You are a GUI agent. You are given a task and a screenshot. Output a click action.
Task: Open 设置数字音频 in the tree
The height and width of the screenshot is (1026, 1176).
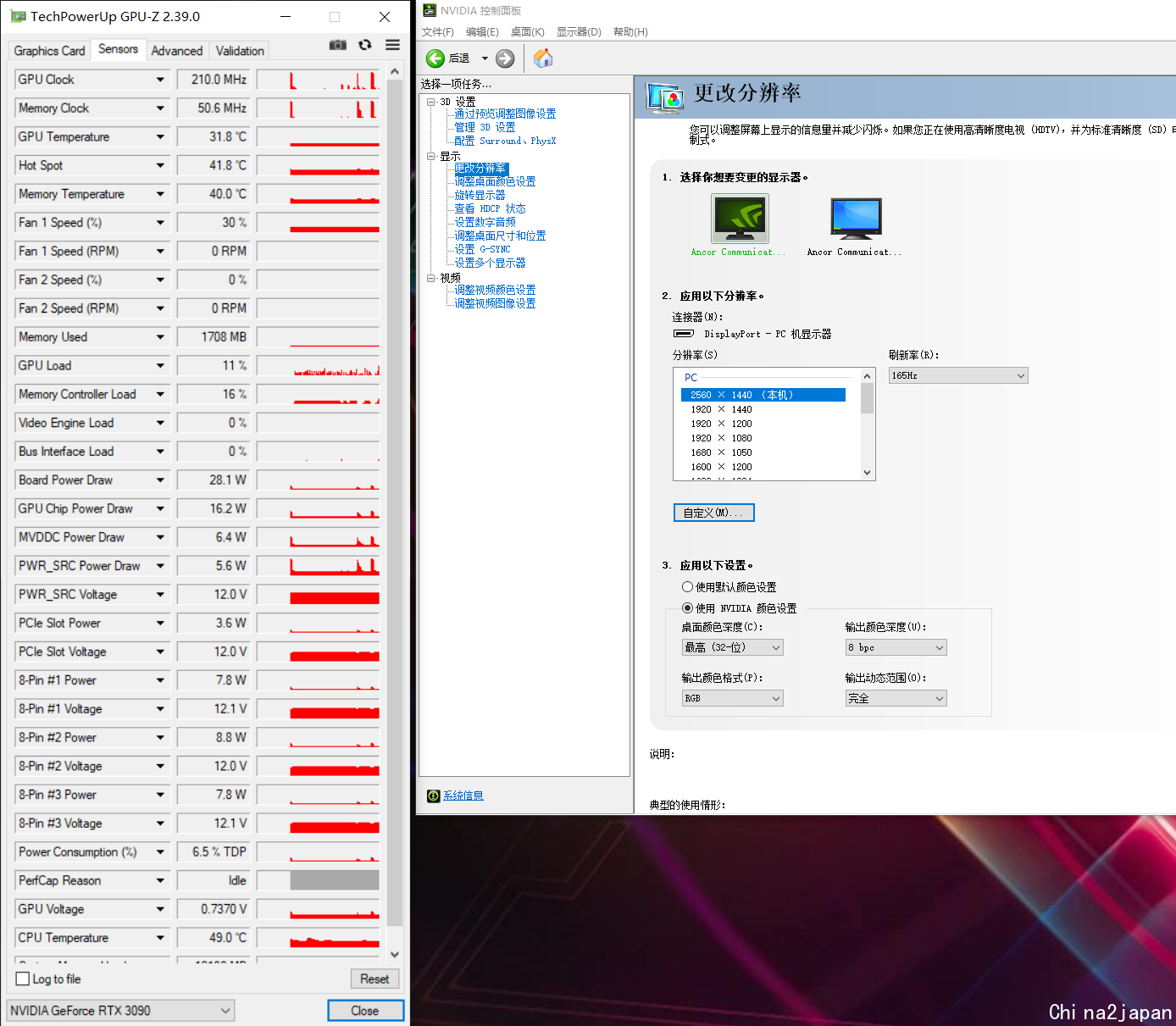pyautogui.click(x=485, y=222)
